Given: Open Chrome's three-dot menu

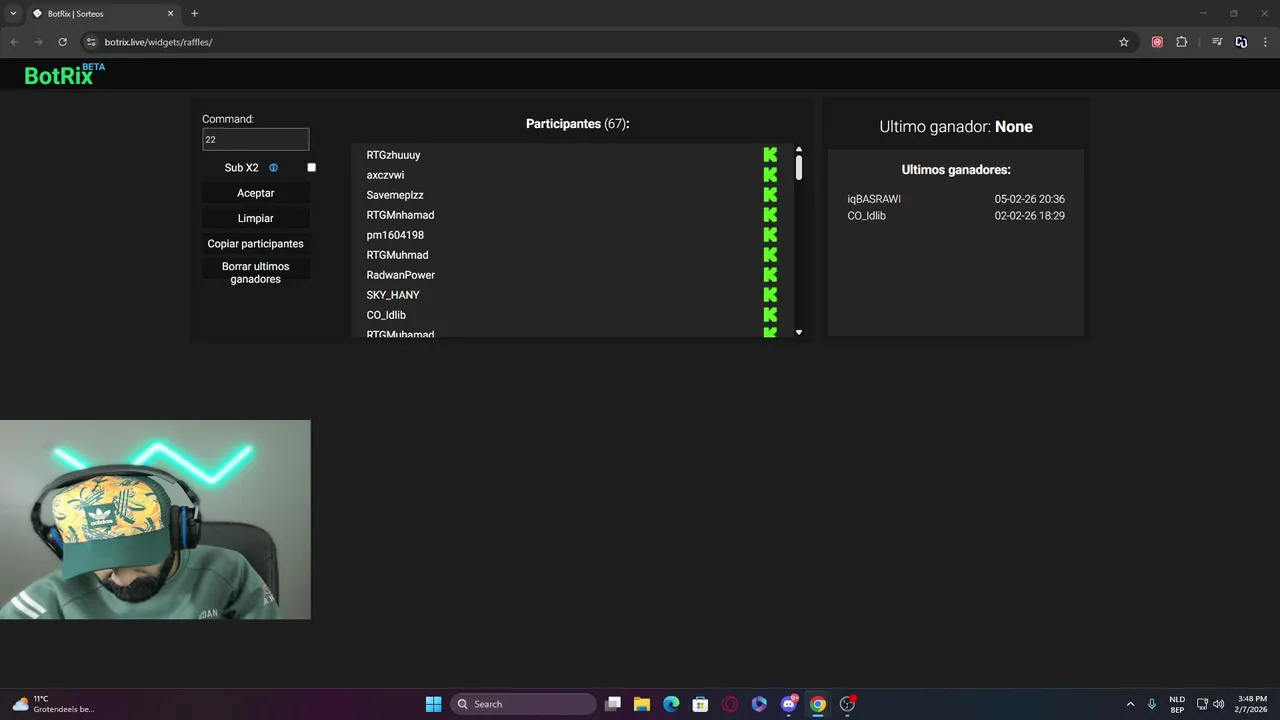Looking at the screenshot, I should (x=1266, y=42).
